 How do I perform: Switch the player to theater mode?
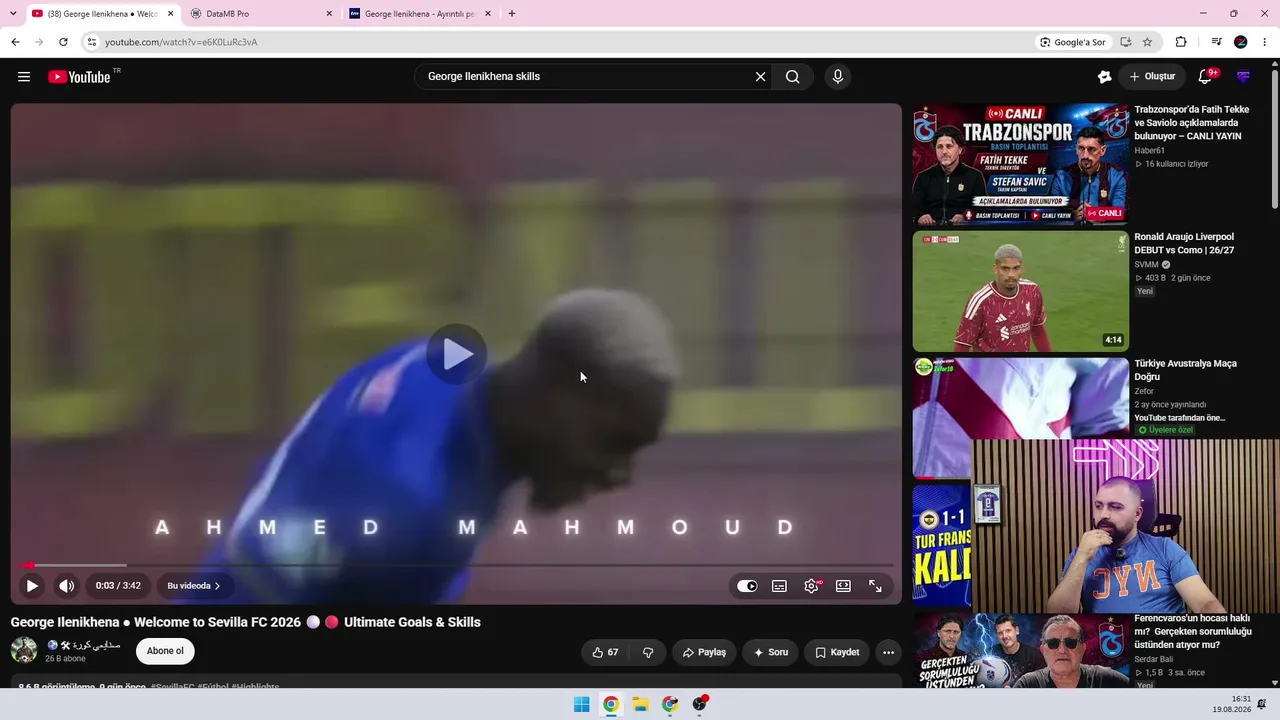point(843,586)
